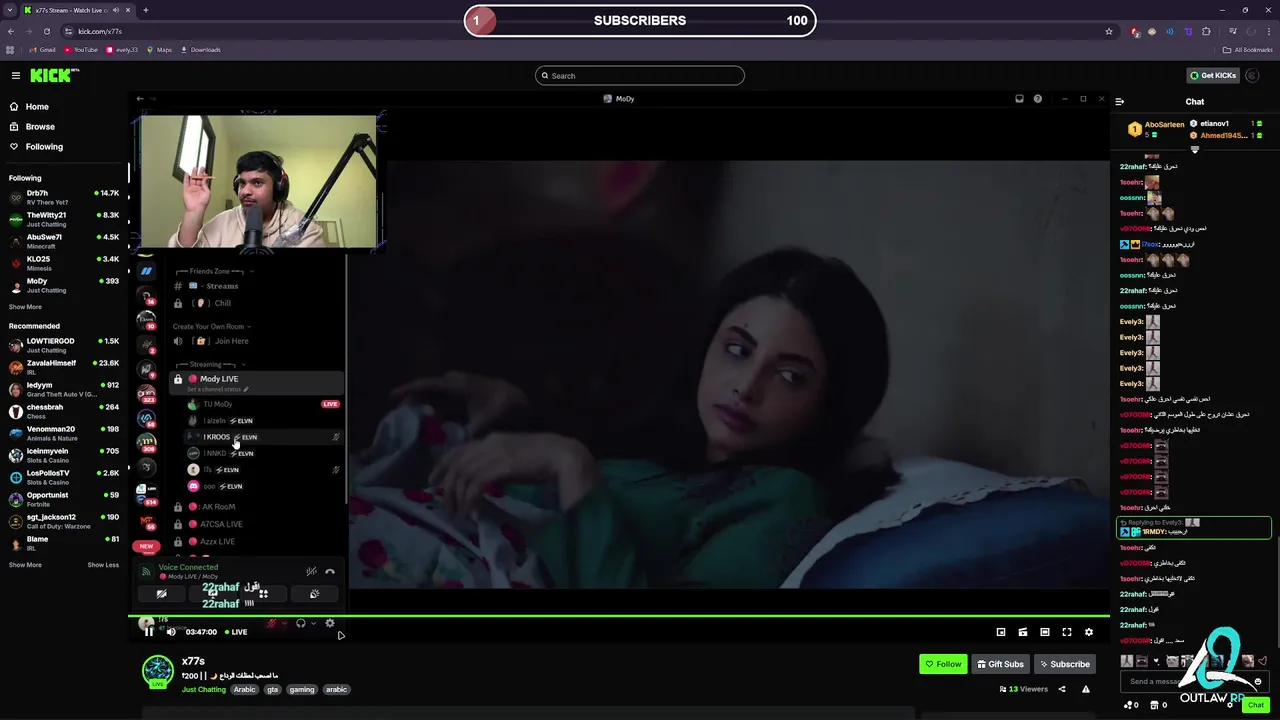The image size is (1280, 720).
Task: Send message with the green Chat button
Action: point(1256,705)
